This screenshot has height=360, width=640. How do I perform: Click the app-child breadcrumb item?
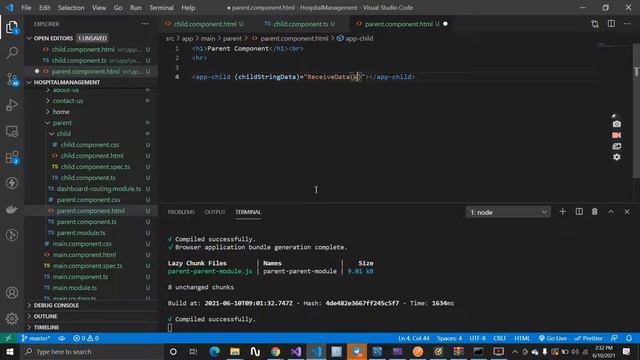coord(355,38)
